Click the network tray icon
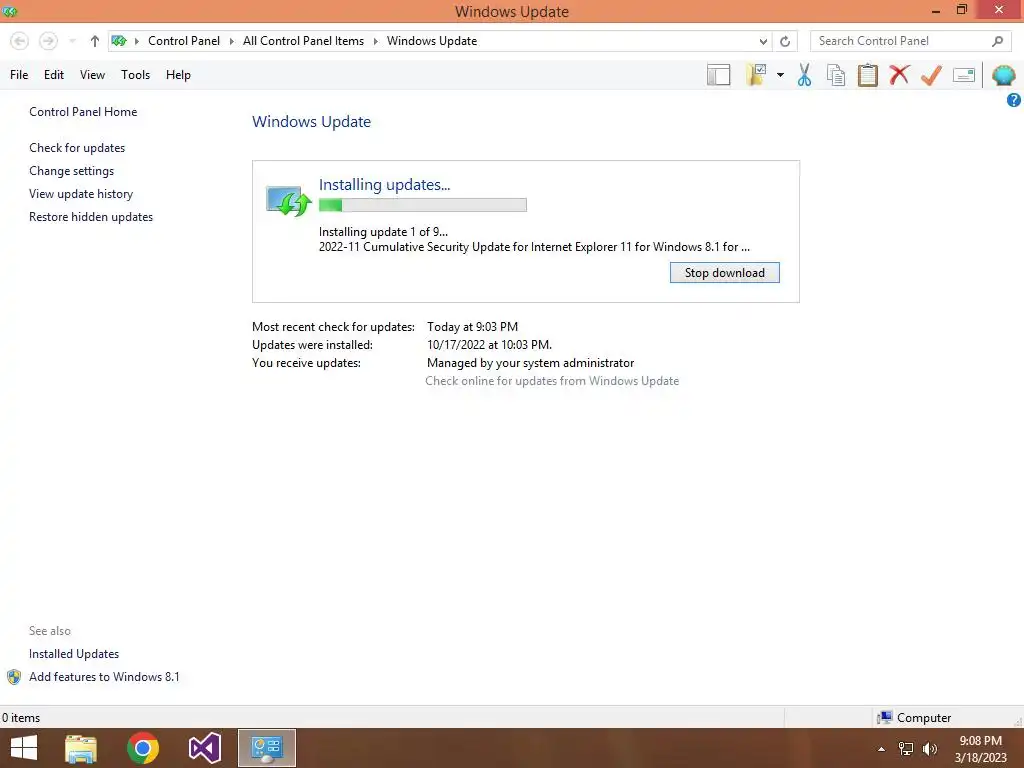The width and height of the screenshot is (1024, 768). (x=906, y=749)
